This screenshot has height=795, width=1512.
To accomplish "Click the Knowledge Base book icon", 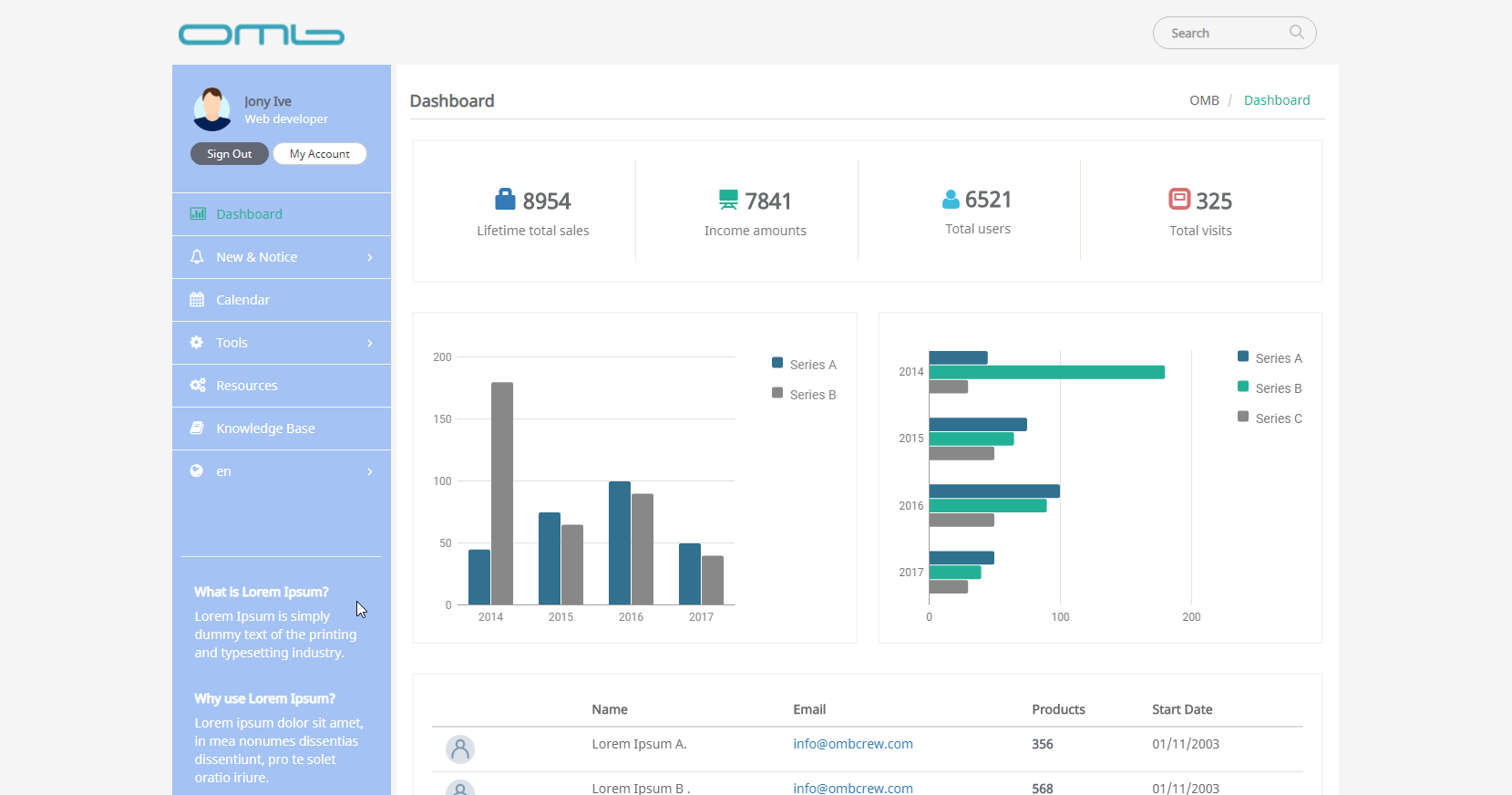I will pos(197,428).
